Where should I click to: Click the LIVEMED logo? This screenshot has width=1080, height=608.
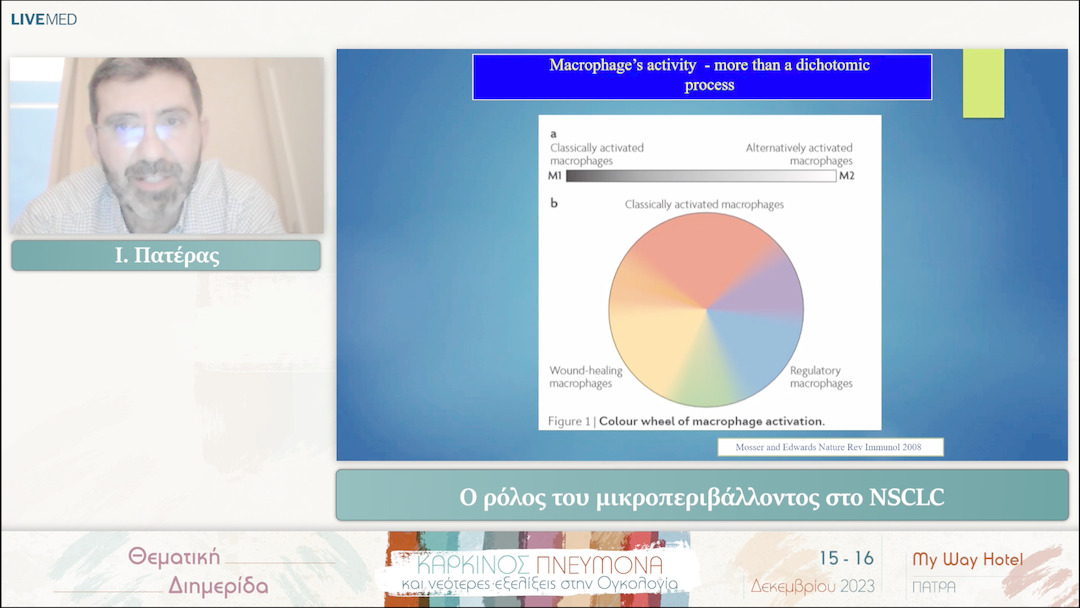pos(44,19)
